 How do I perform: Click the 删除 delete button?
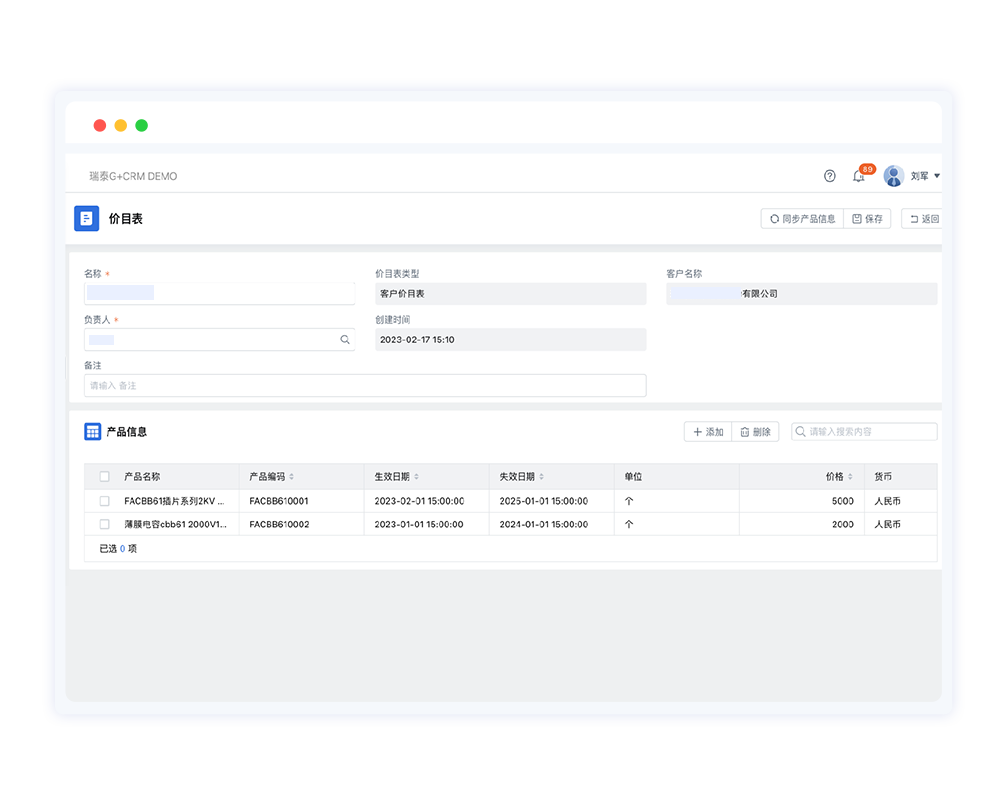coord(755,432)
